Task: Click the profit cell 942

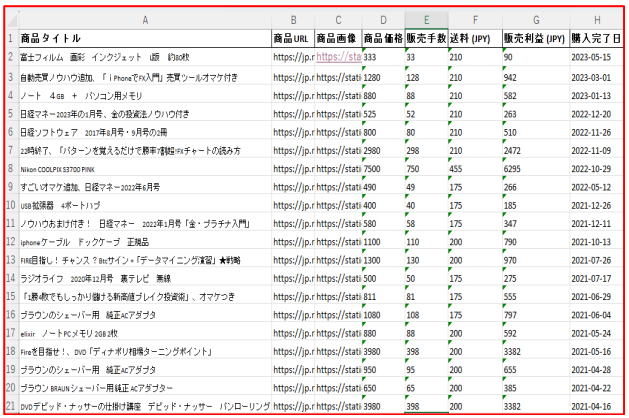Action: pos(536,77)
